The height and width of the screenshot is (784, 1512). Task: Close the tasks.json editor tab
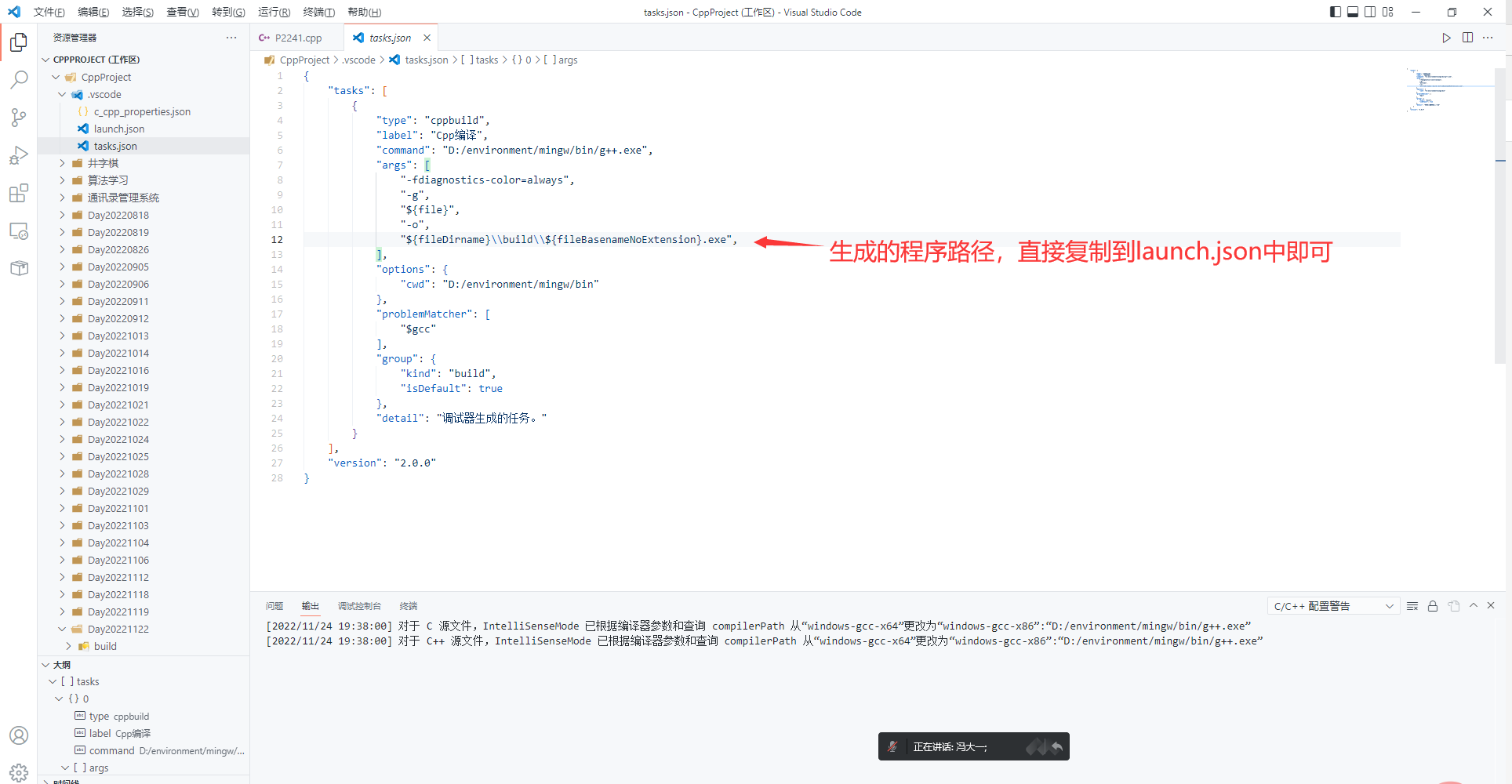(x=427, y=38)
